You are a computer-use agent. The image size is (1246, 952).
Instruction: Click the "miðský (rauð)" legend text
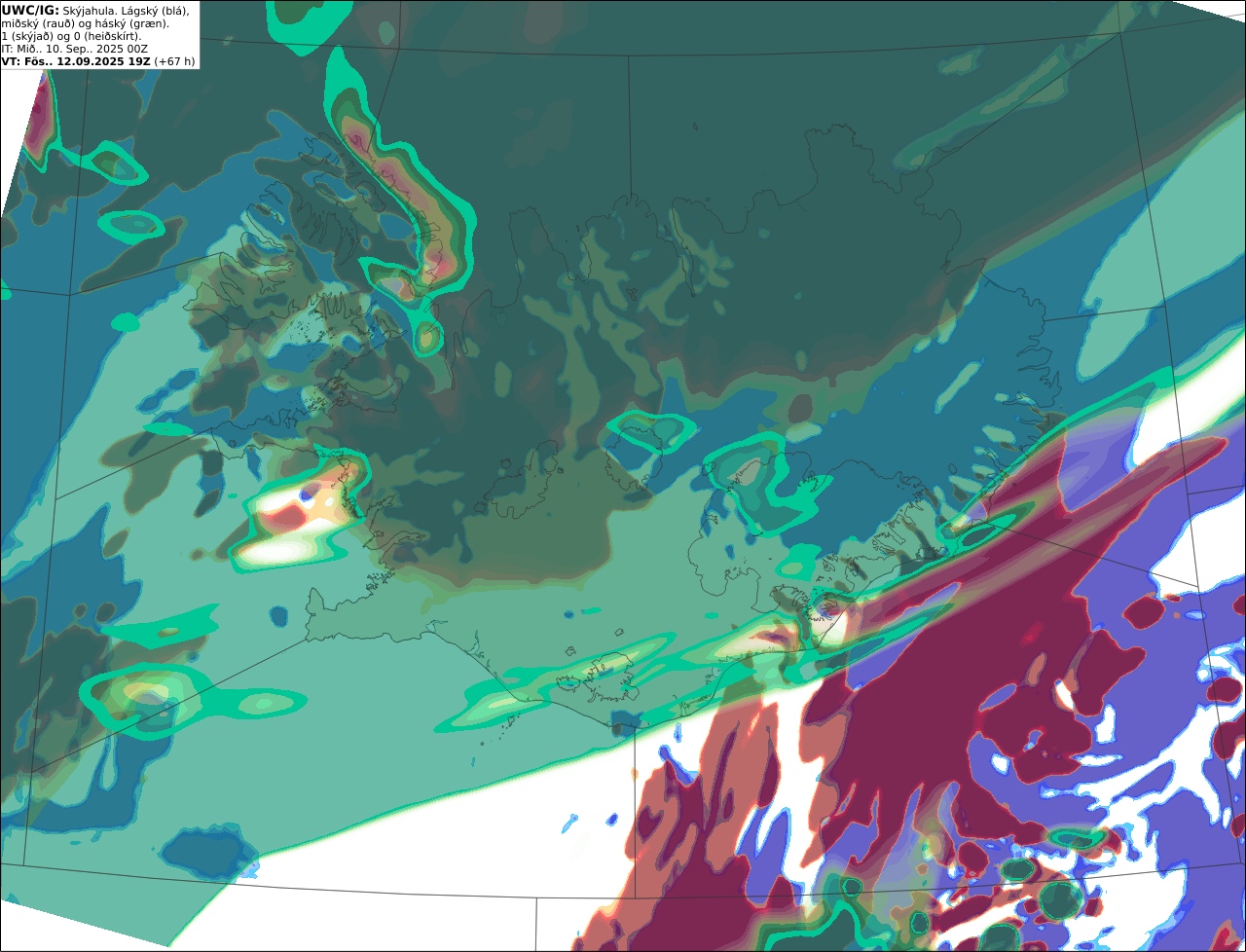[36, 22]
